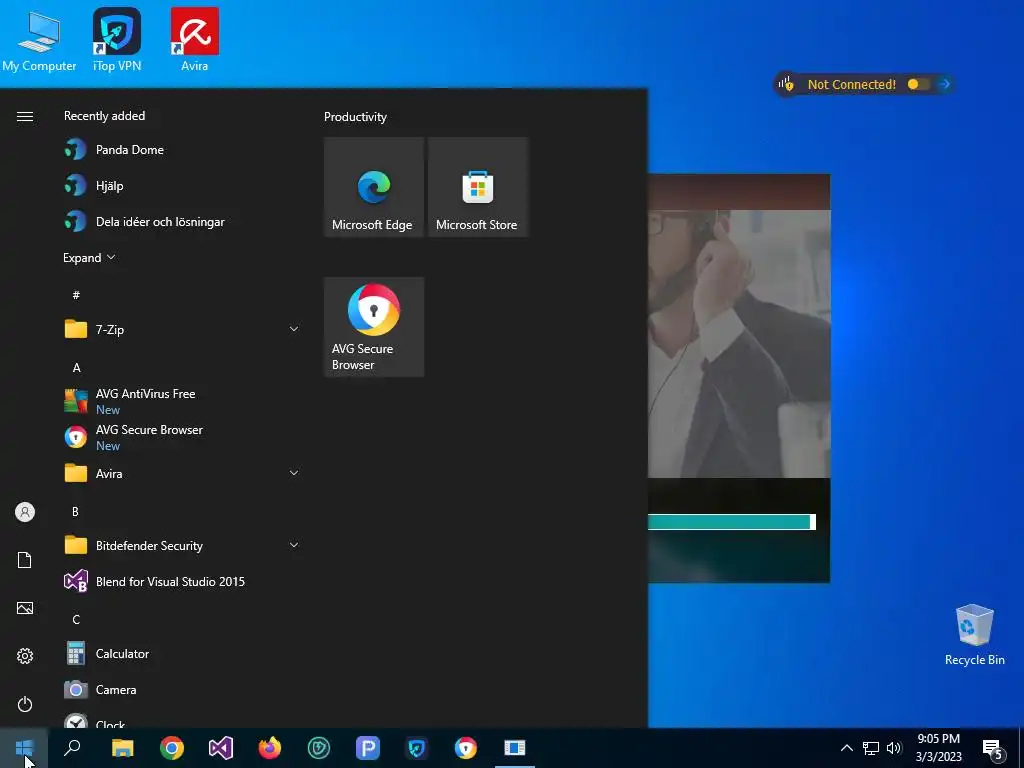Open the notification center icon
Screen dimensions: 1024x768
point(992,749)
